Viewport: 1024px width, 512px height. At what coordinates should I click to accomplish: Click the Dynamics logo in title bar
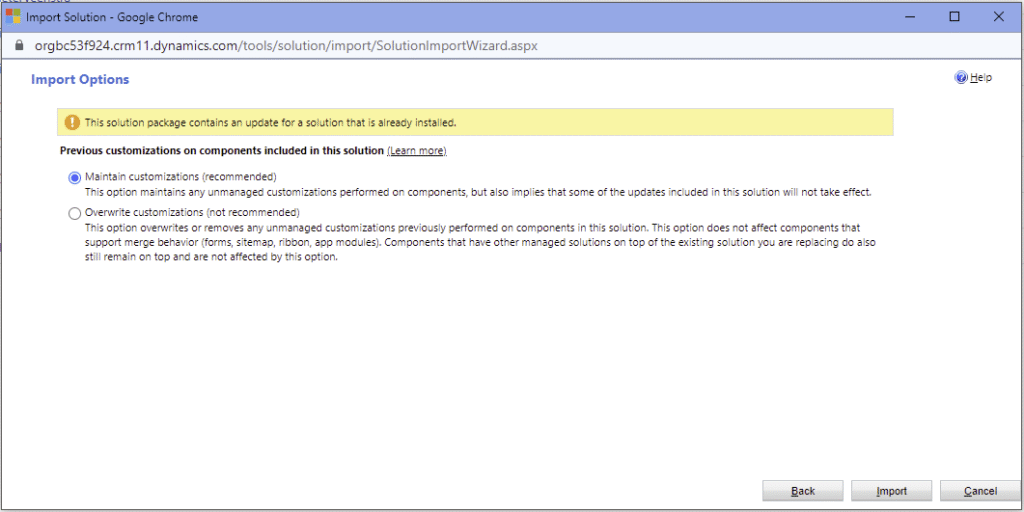[x=13, y=17]
